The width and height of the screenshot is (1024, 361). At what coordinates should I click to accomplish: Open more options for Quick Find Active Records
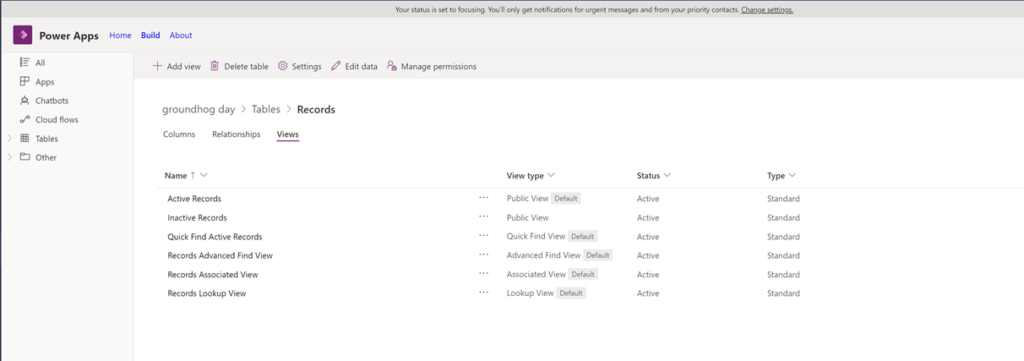tap(483, 236)
